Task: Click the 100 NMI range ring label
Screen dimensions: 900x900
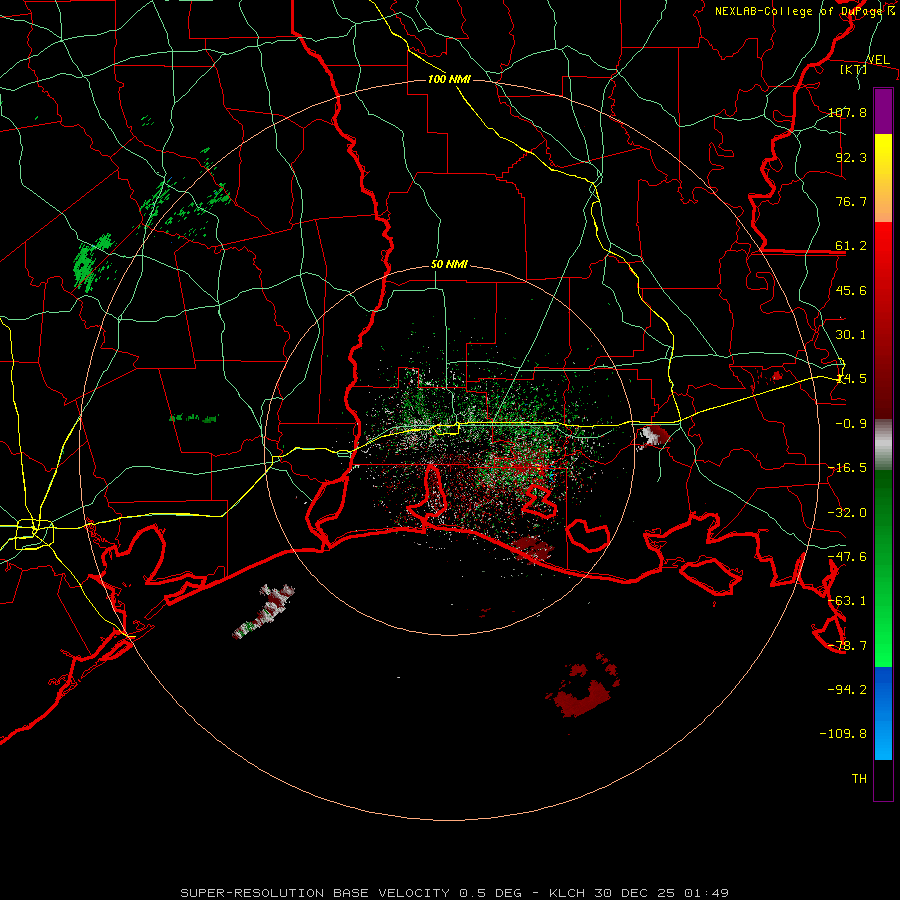Action: tap(449, 79)
